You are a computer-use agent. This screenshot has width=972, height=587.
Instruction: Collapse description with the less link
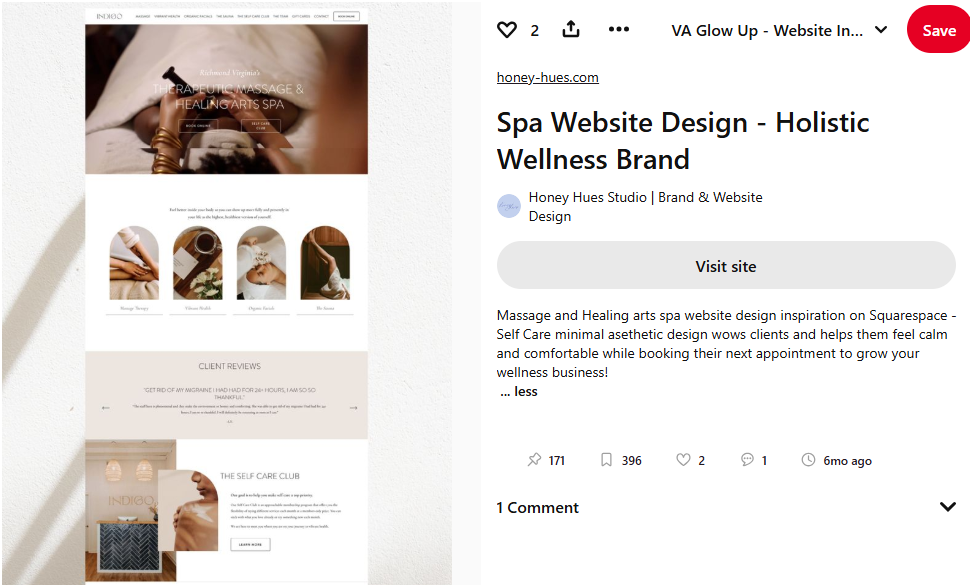coord(519,392)
